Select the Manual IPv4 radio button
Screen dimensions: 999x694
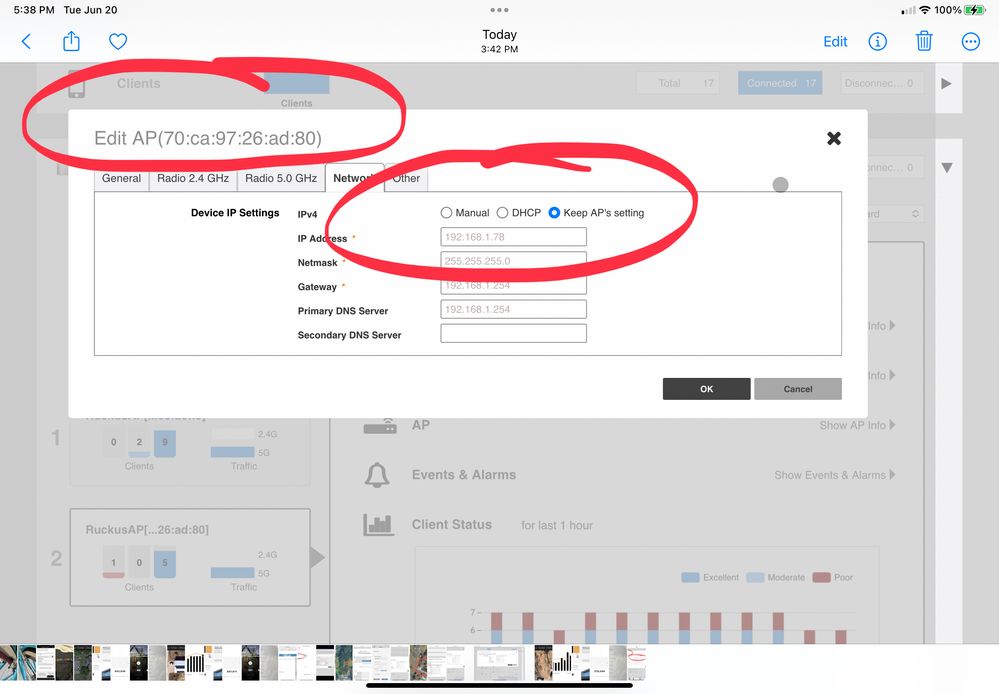point(446,213)
